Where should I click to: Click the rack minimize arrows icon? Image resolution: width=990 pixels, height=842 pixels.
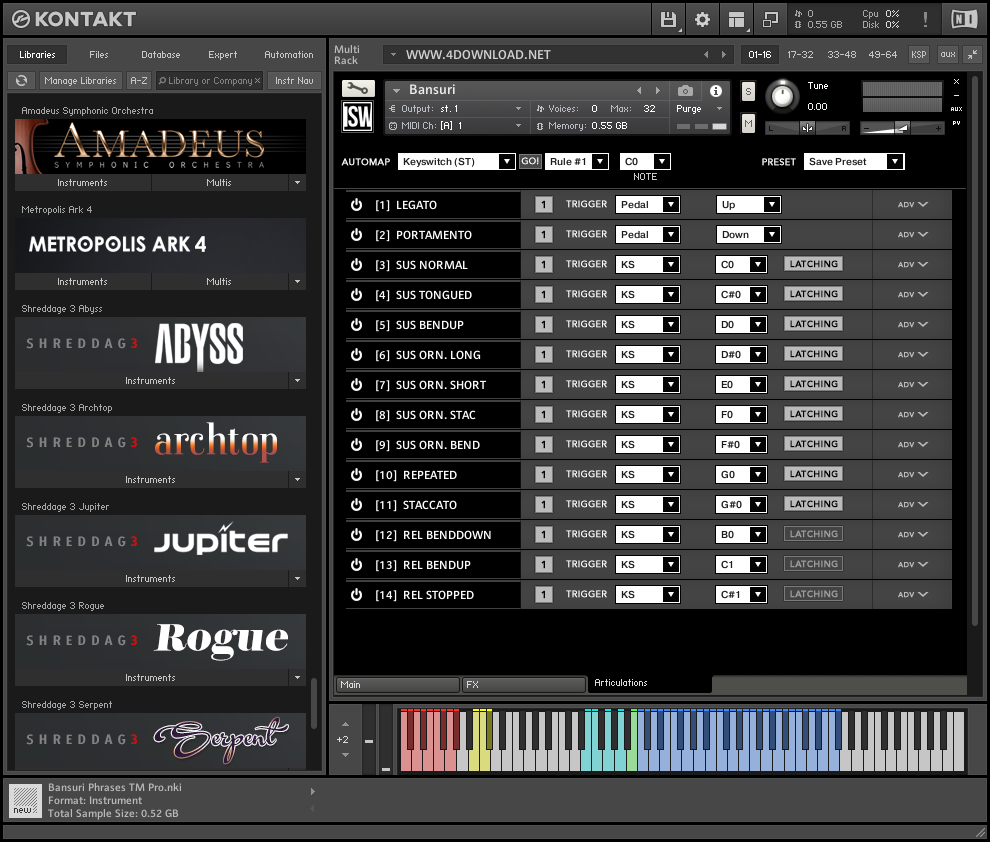pos(972,55)
